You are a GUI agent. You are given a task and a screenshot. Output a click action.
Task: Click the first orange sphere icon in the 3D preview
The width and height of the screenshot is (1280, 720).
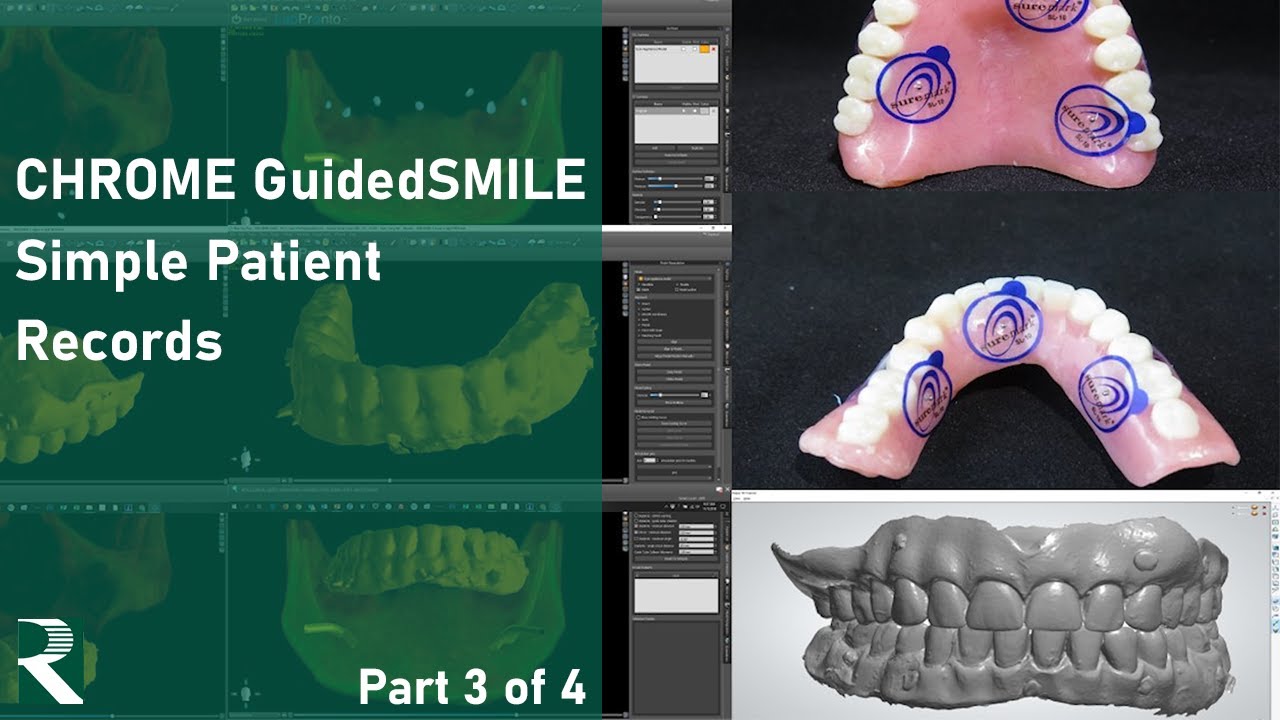point(1254,508)
